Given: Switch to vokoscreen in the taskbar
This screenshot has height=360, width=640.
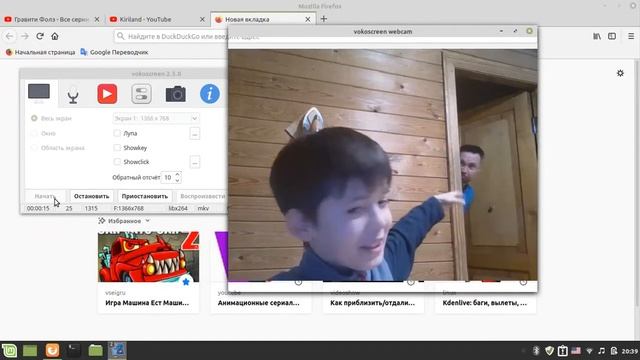Looking at the screenshot, I should coord(117,350).
